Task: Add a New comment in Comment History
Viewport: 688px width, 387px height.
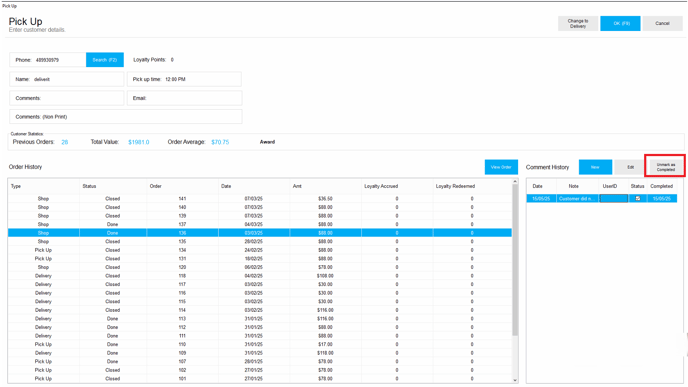Action: (x=595, y=167)
